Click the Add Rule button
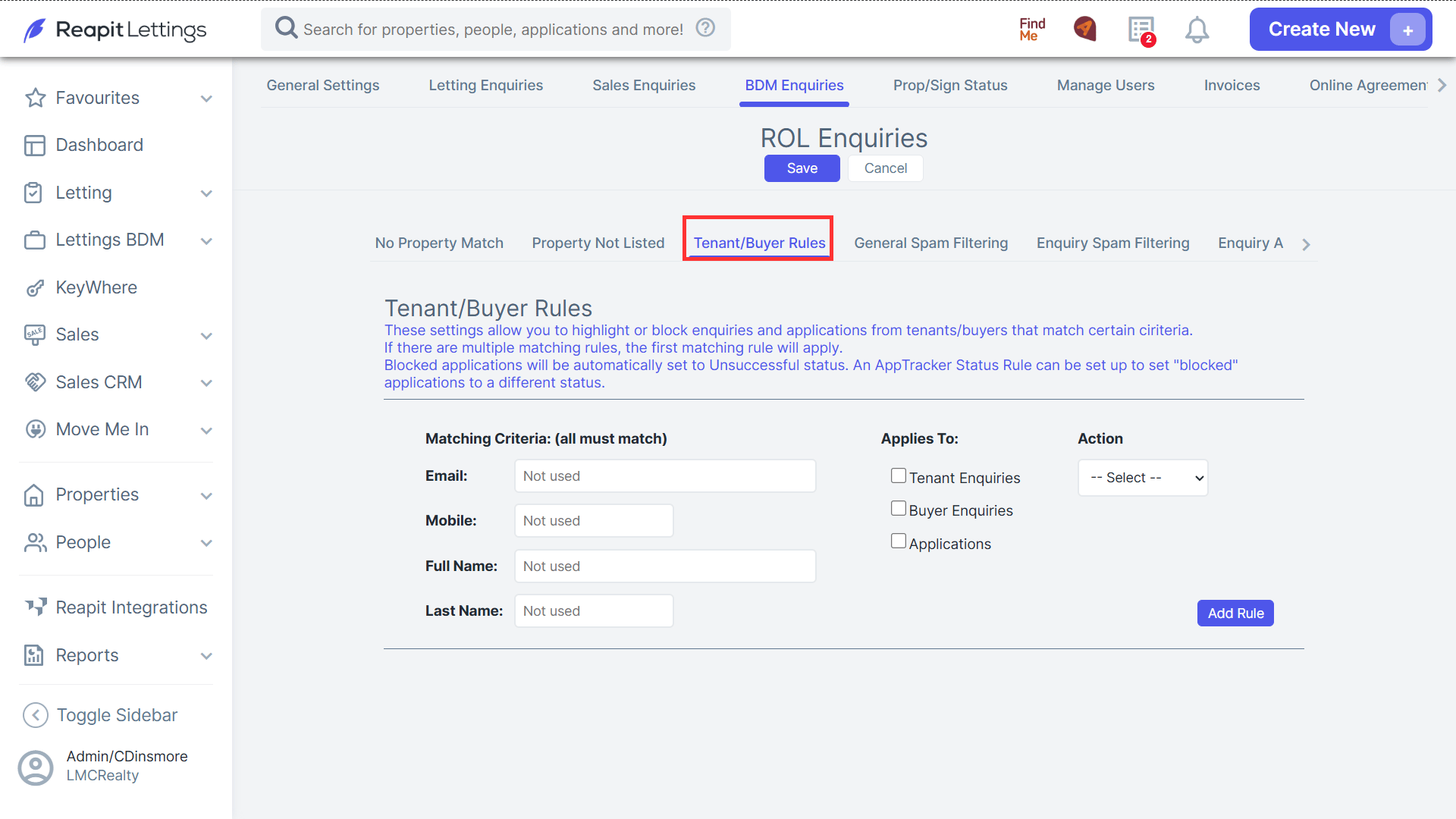The width and height of the screenshot is (1456, 819). tap(1235, 613)
